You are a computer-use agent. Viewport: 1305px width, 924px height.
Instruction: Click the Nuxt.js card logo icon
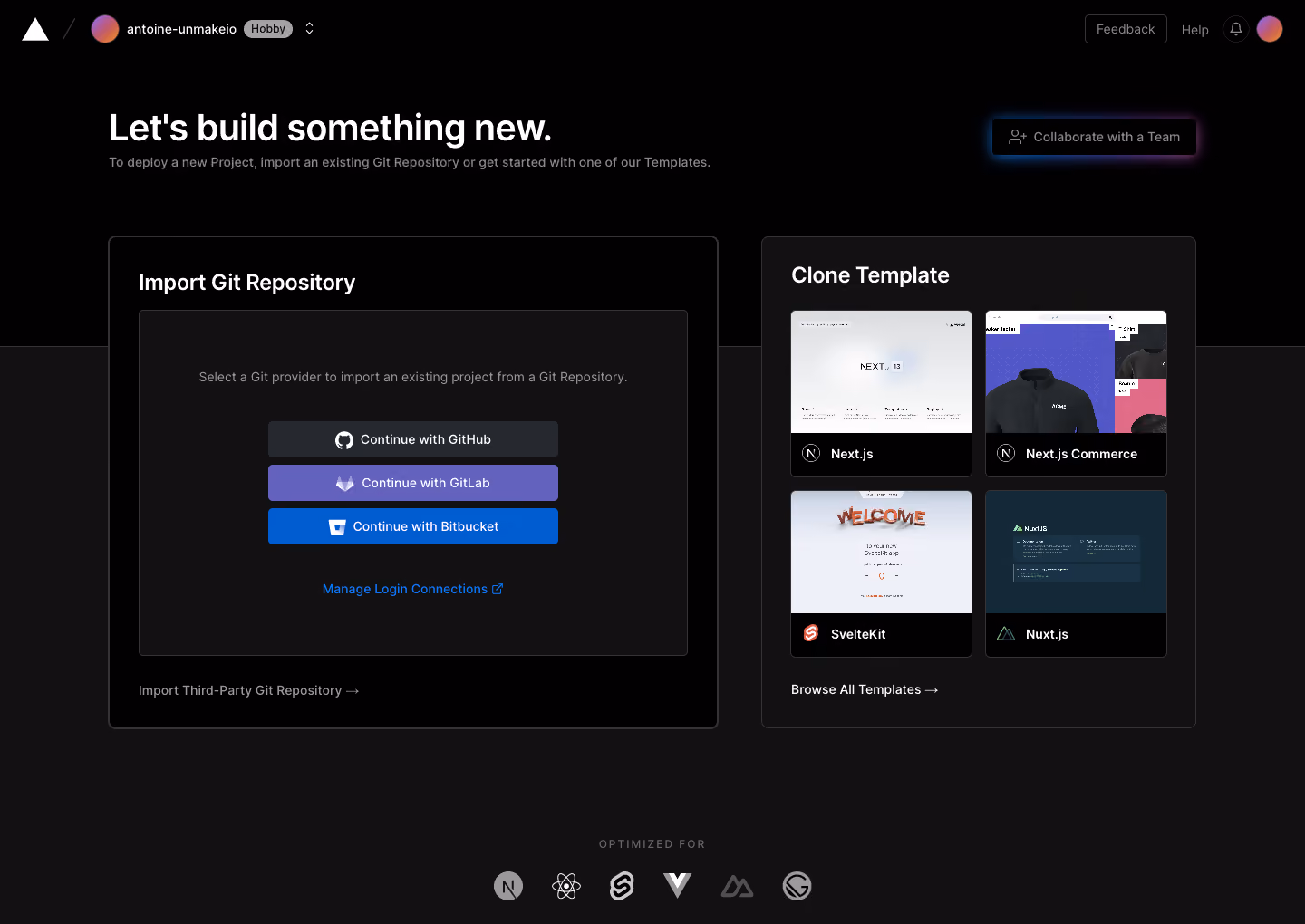tap(1006, 634)
